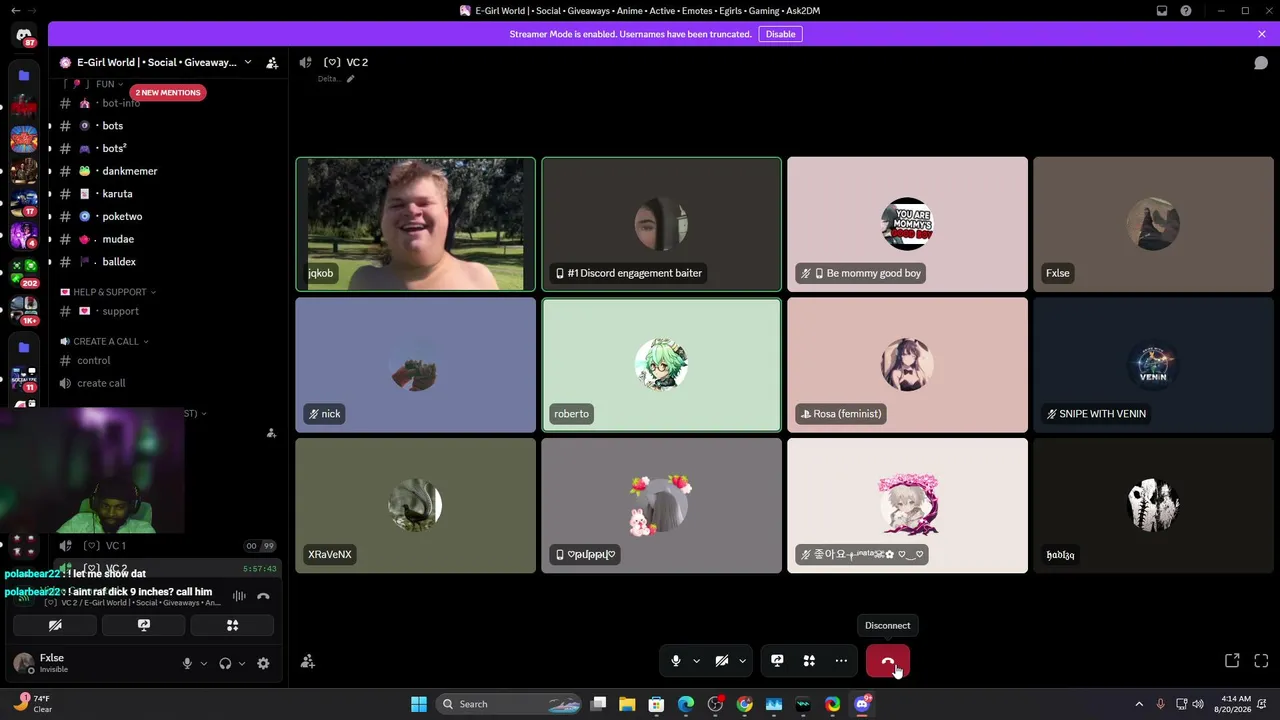Screen dimensions: 1280x720
Task: Open Discord inbox from the title bar
Action: (x=1162, y=11)
